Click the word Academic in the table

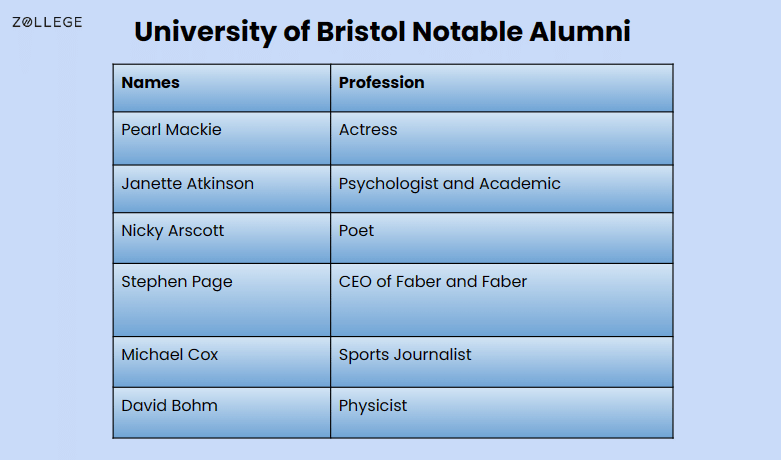[x=520, y=184]
